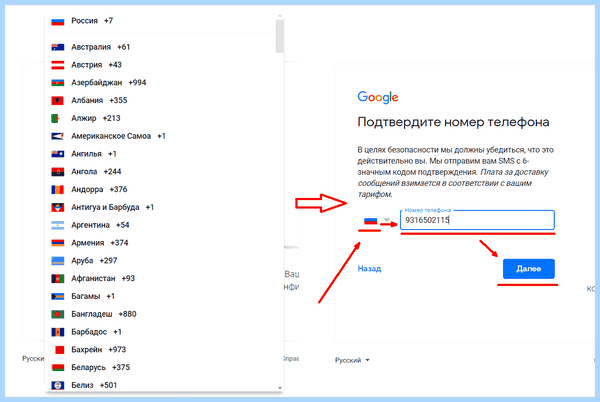This screenshot has height=402, width=600.
Task: Click the blue Далее button
Action: click(528, 269)
